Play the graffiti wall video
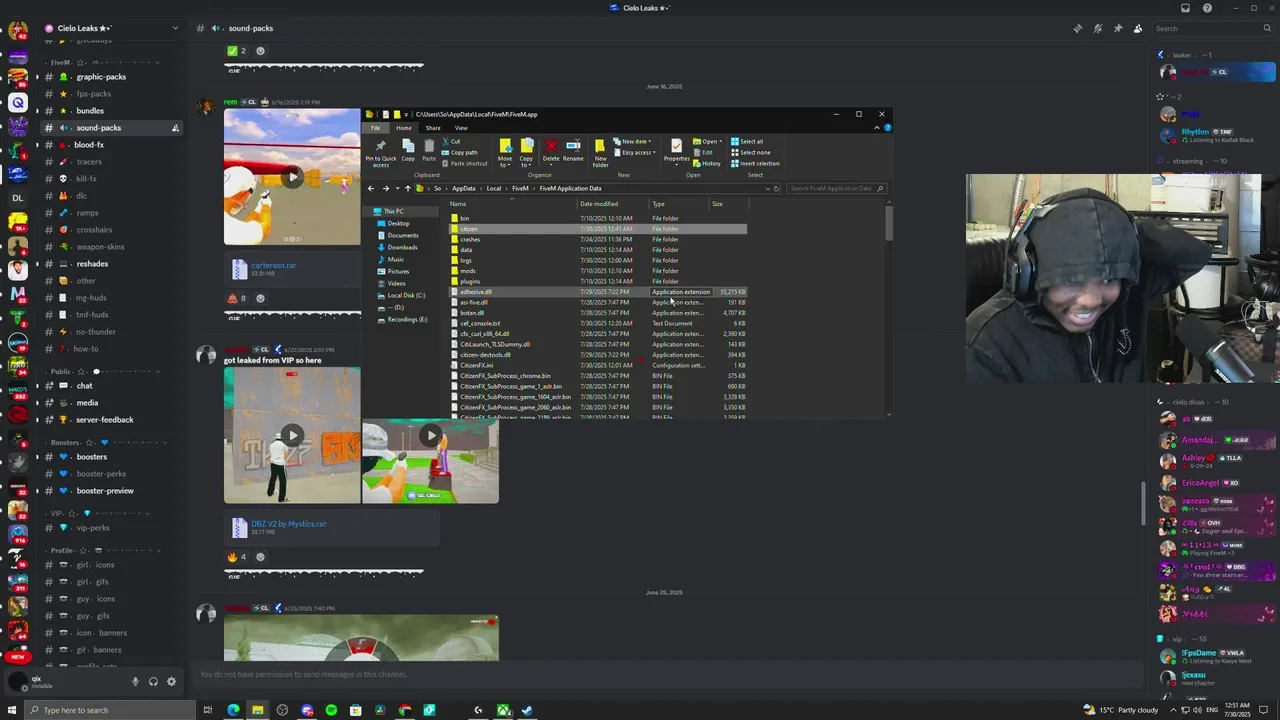The image size is (1280, 720). 291,435
